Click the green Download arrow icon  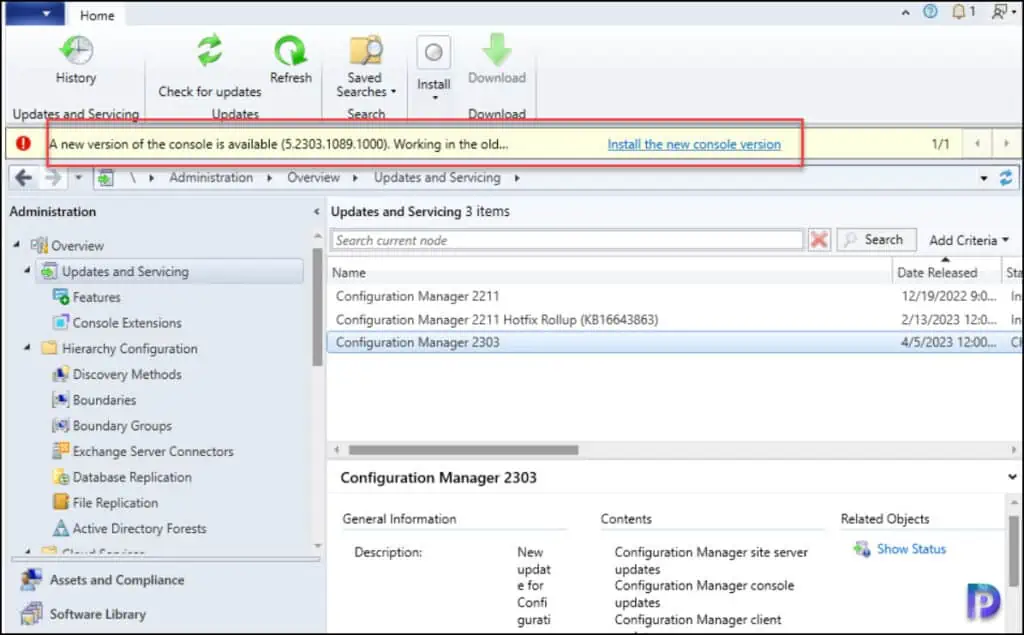[497, 50]
